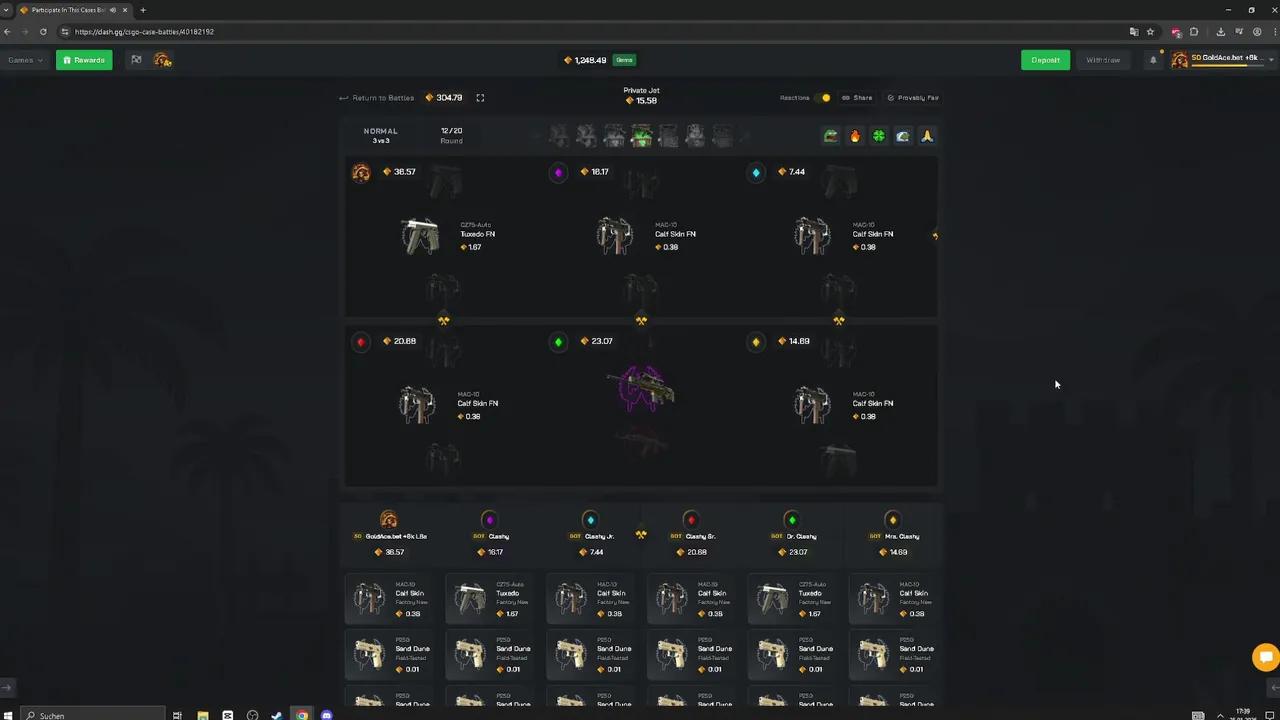Click the notifications bell icon
The height and width of the screenshot is (720, 1280).
(1153, 60)
